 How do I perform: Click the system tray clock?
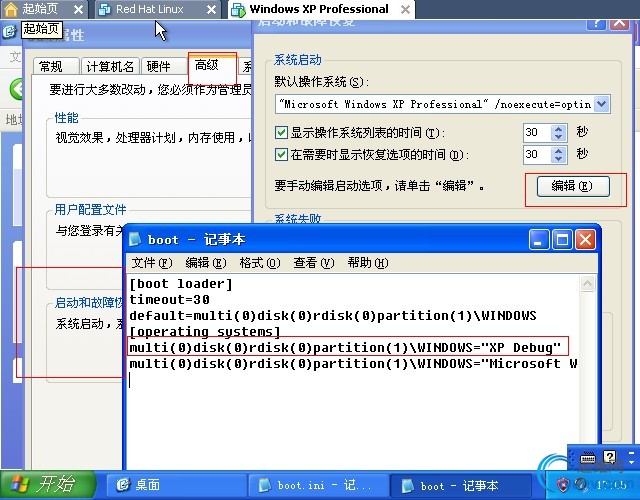tap(610, 485)
